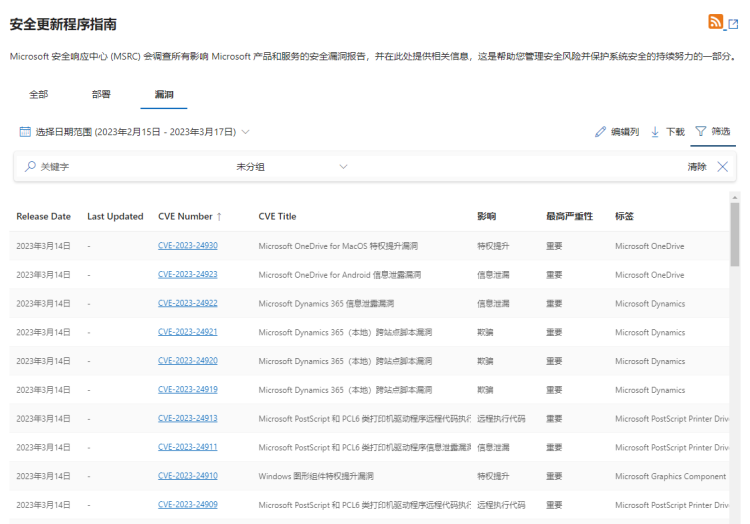Click the external link icon beside RSS
This screenshot has width=750, height=524.
(733, 23)
